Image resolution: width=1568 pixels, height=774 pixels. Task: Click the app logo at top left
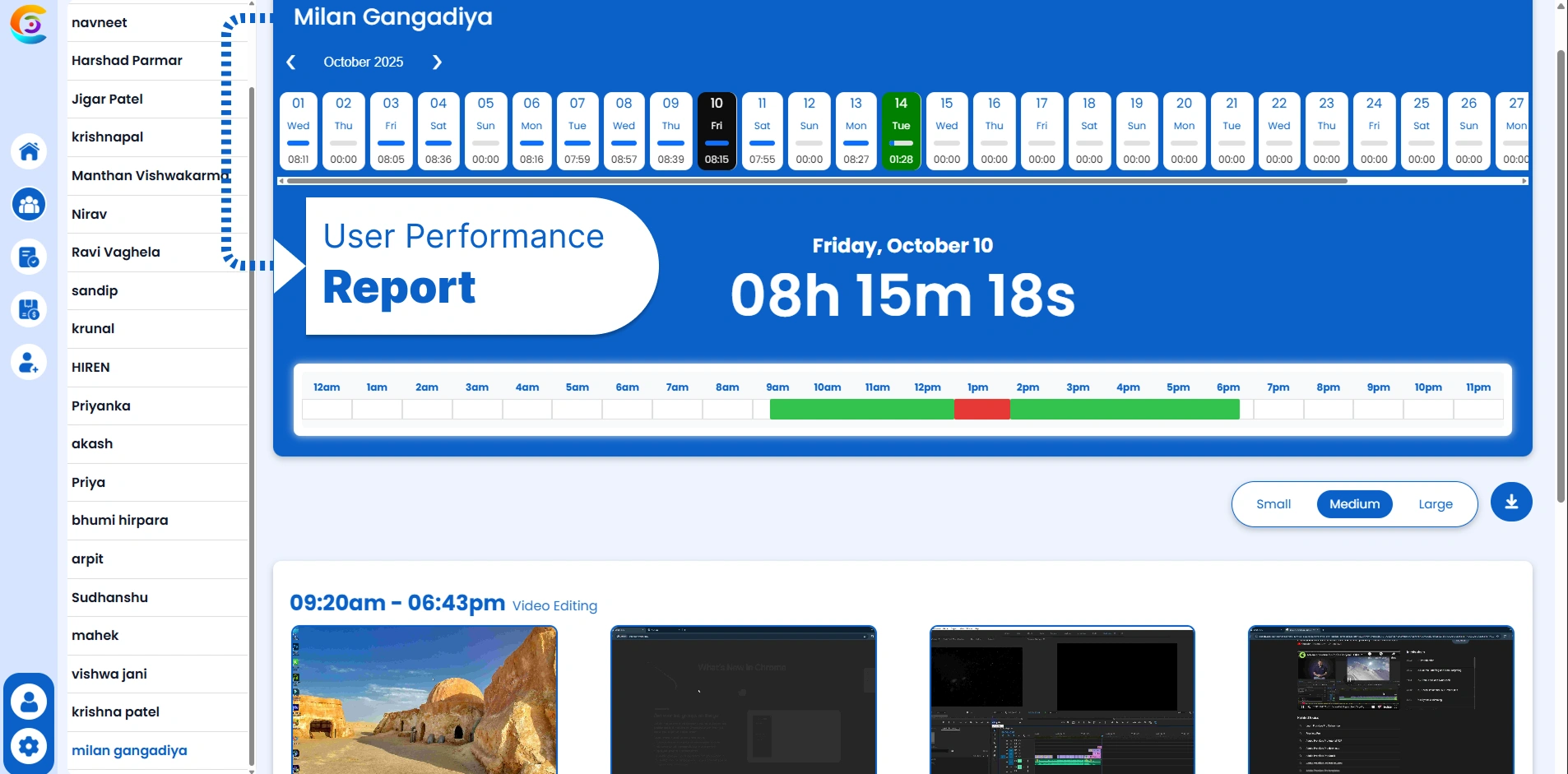click(29, 24)
